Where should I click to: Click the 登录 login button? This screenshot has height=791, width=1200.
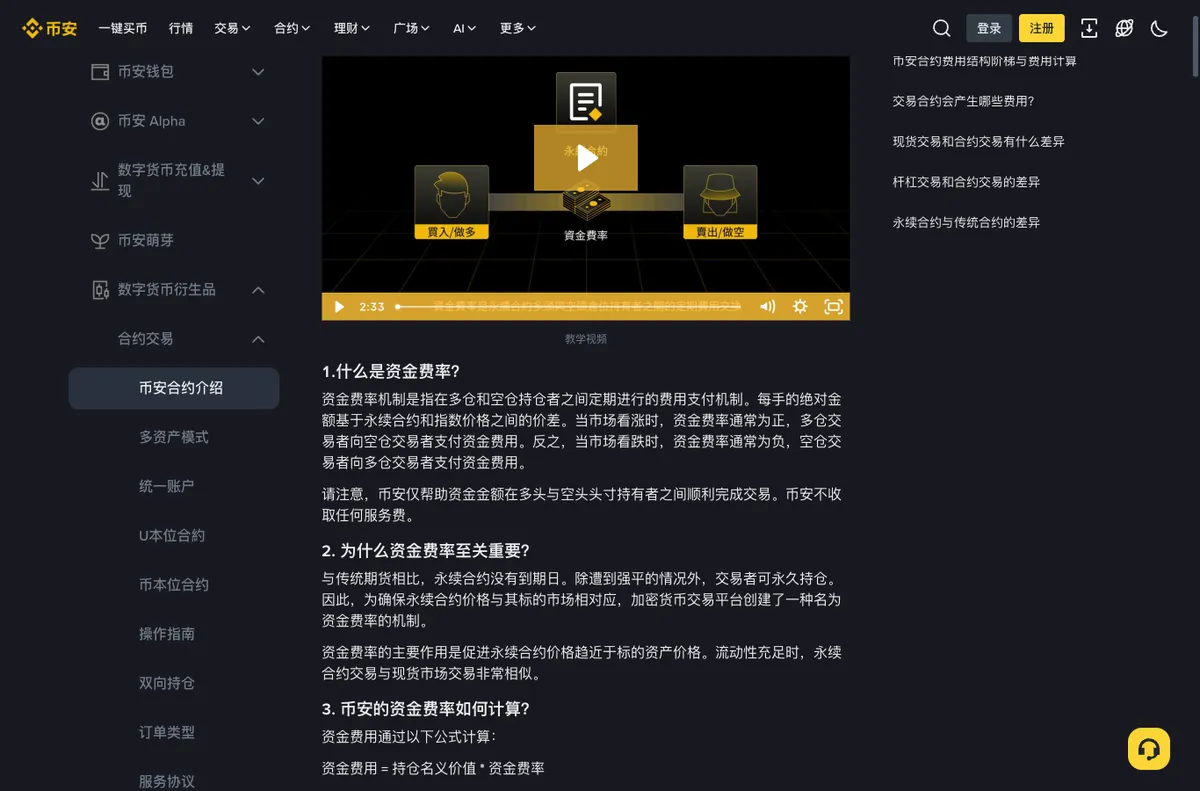click(x=989, y=28)
